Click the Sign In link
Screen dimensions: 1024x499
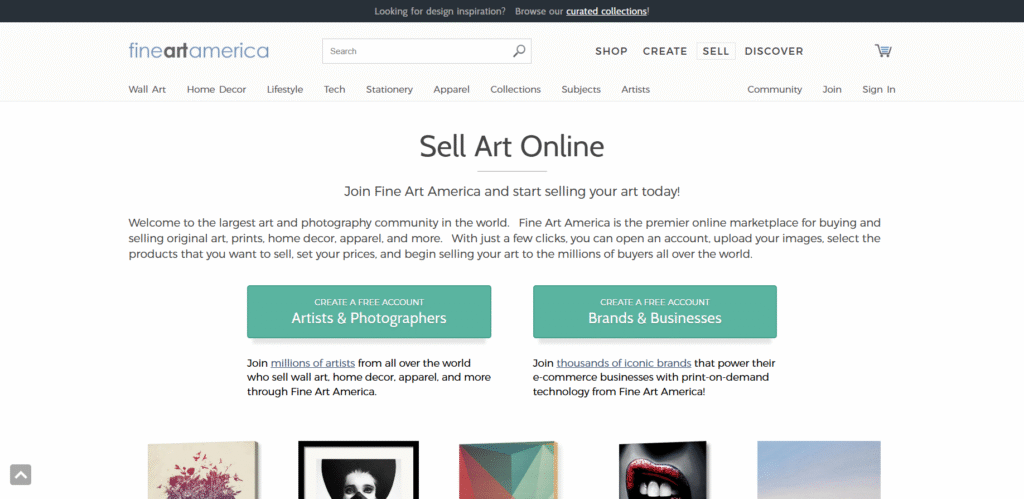coord(878,89)
